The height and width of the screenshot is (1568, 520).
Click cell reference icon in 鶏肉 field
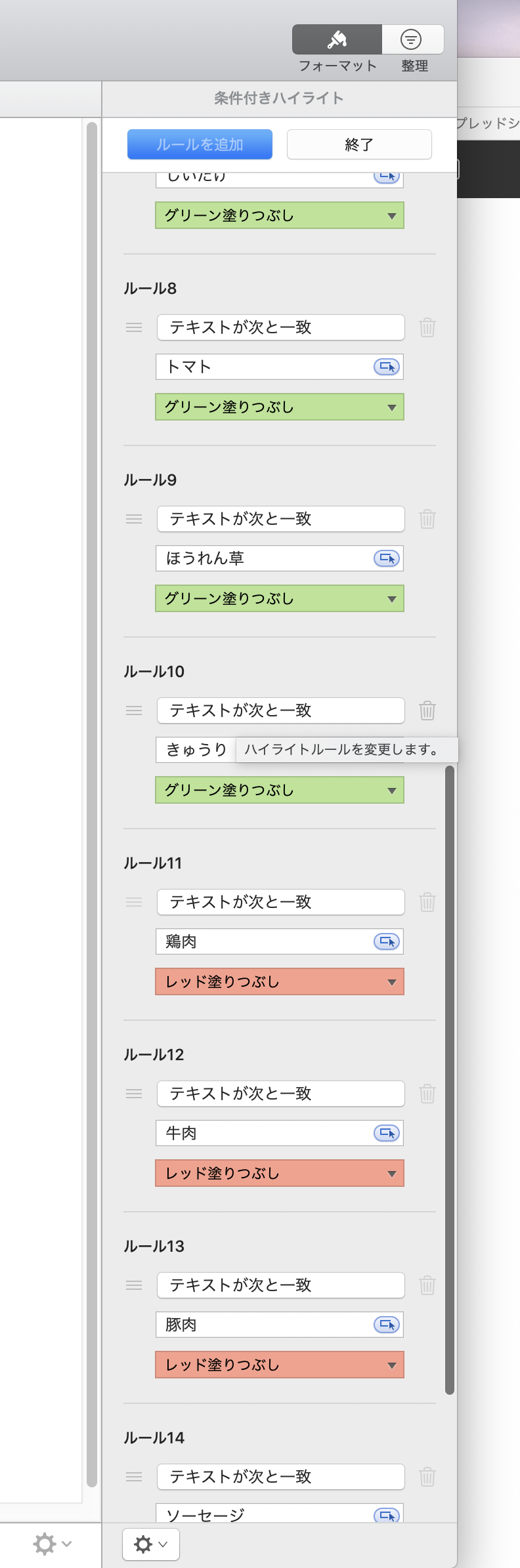pyautogui.click(x=387, y=941)
